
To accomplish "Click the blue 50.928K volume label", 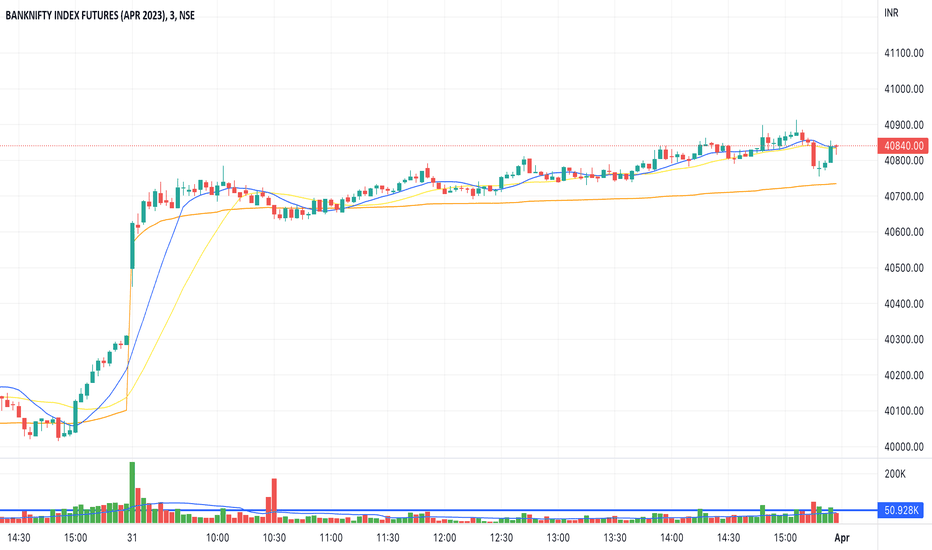I will click(x=901, y=510).
